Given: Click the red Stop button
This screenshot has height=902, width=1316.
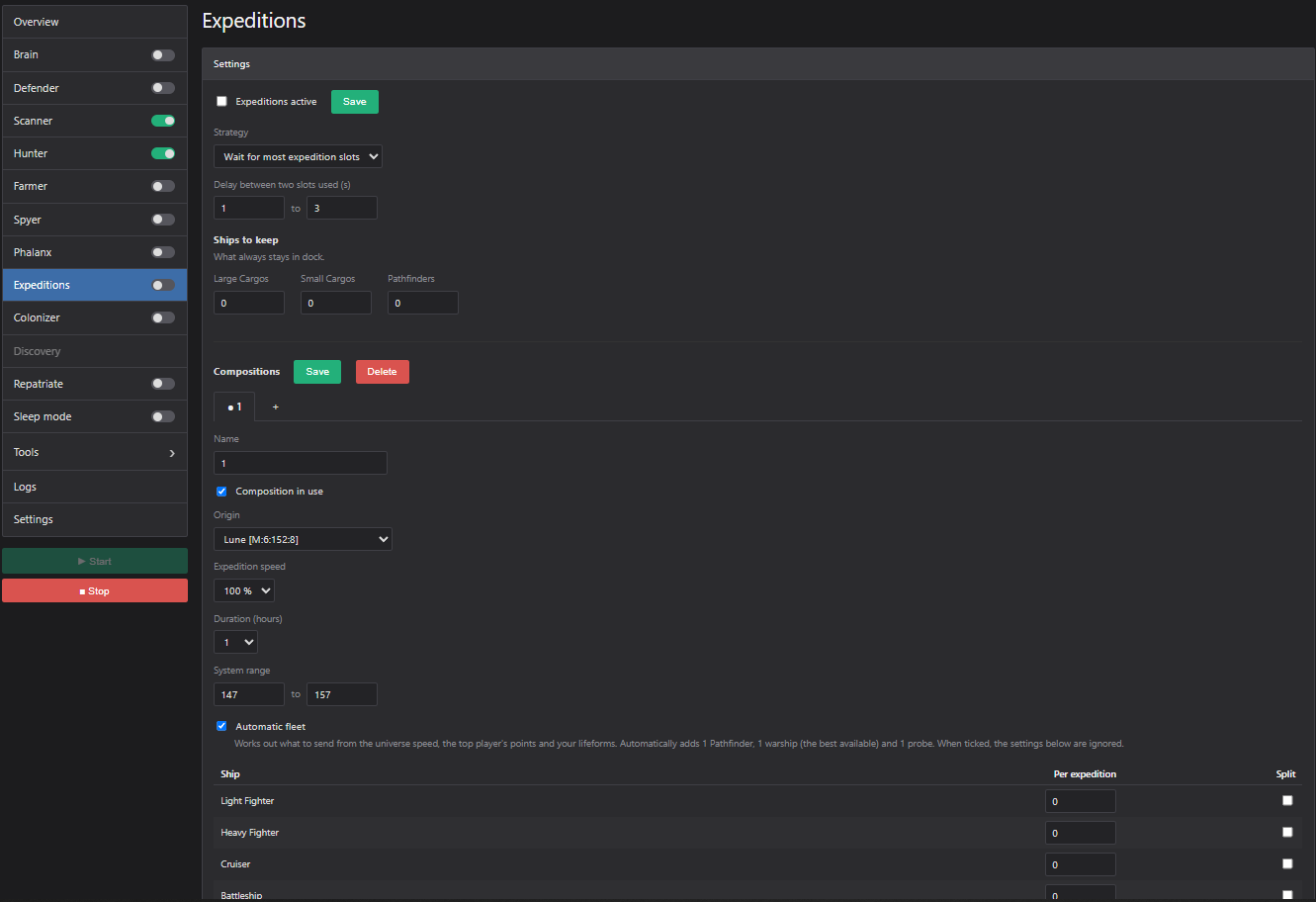Looking at the screenshot, I should click(95, 590).
